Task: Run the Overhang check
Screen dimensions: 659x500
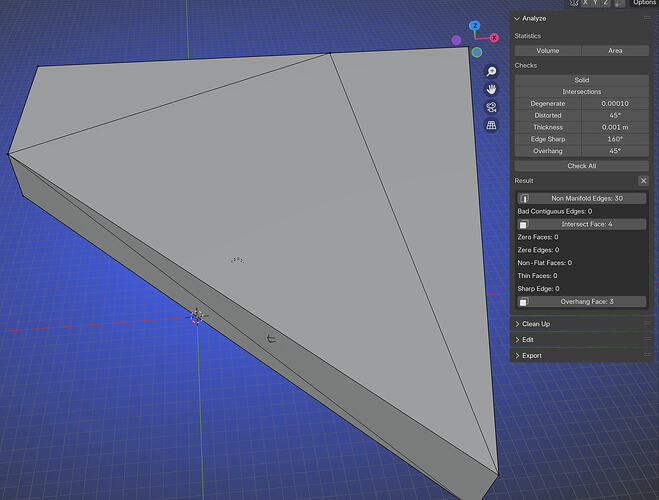Action: [548, 151]
